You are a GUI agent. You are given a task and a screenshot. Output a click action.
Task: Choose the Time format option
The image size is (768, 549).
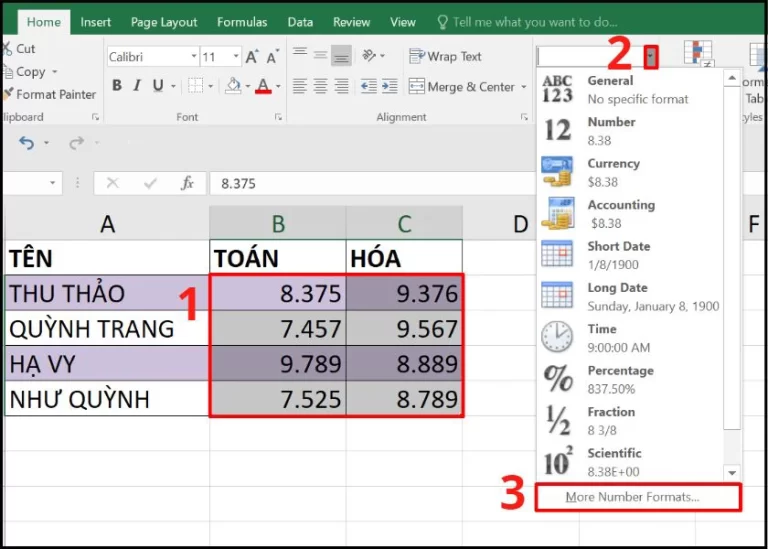(x=630, y=337)
